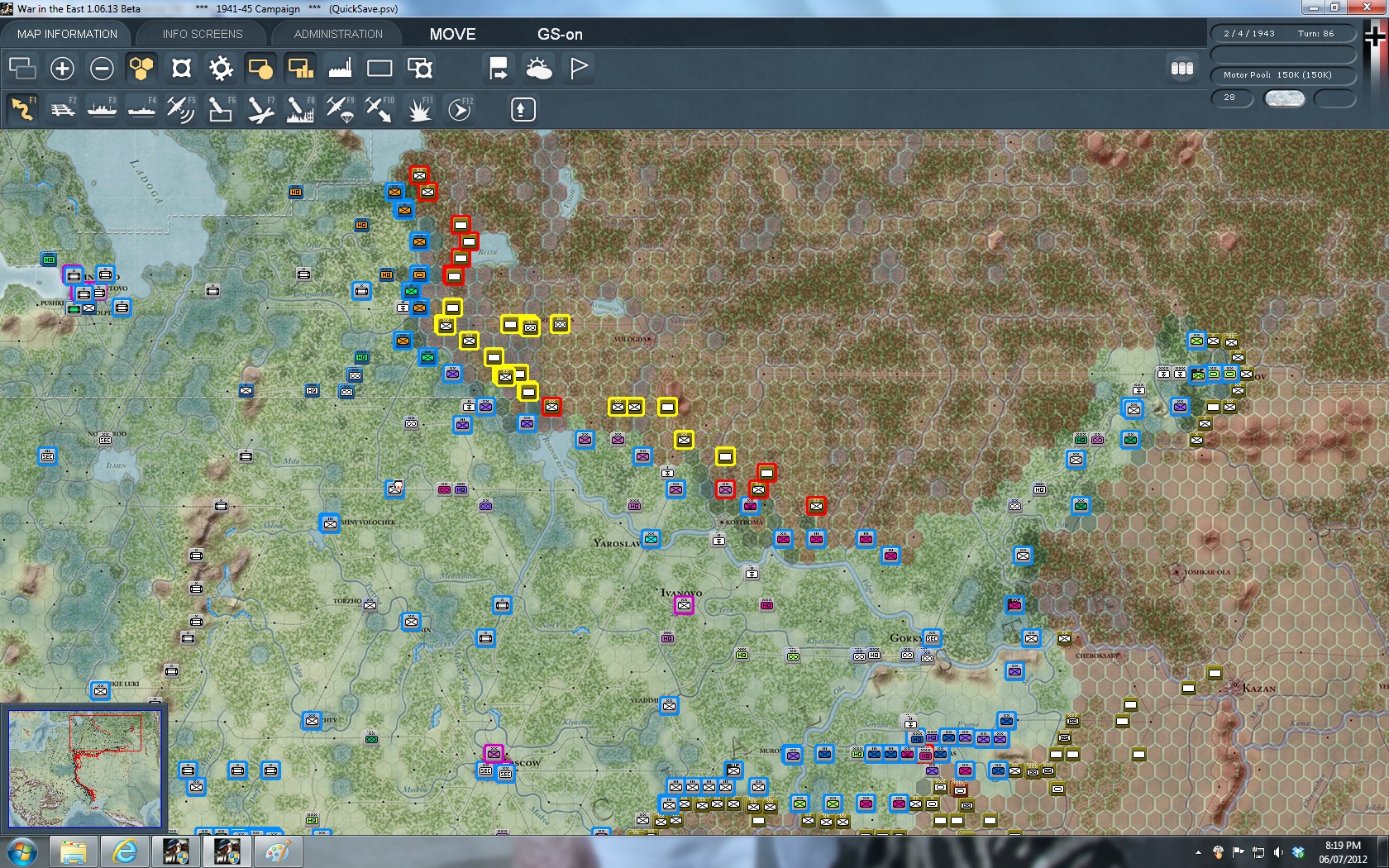Select Naval Transport mode (F3)
This screenshot has width=1389, height=868.
[x=102, y=109]
